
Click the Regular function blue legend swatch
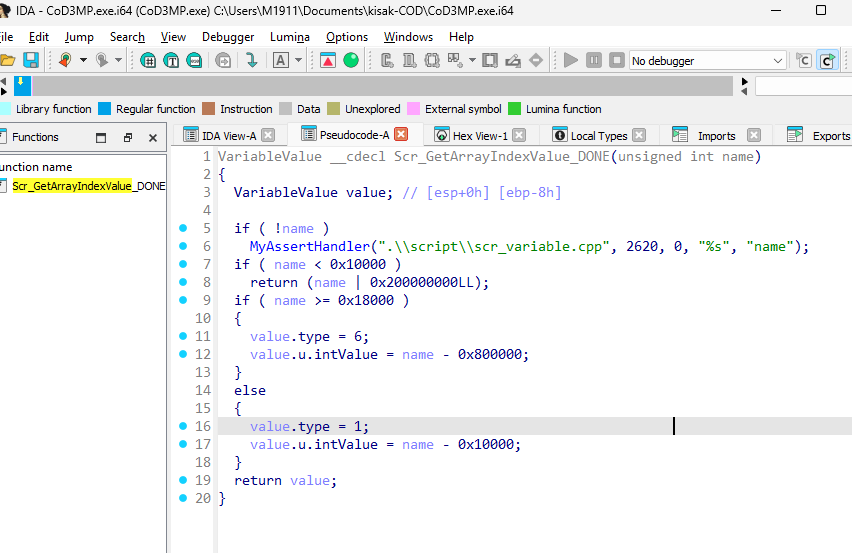point(104,109)
